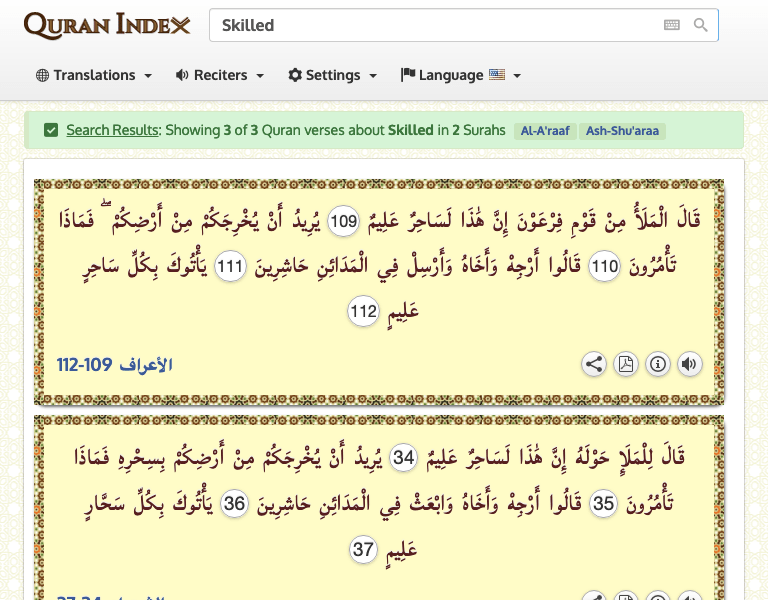Open the Quran Index logo homepage
Image resolution: width=768 pixels, height=600 pixels.
107,25
